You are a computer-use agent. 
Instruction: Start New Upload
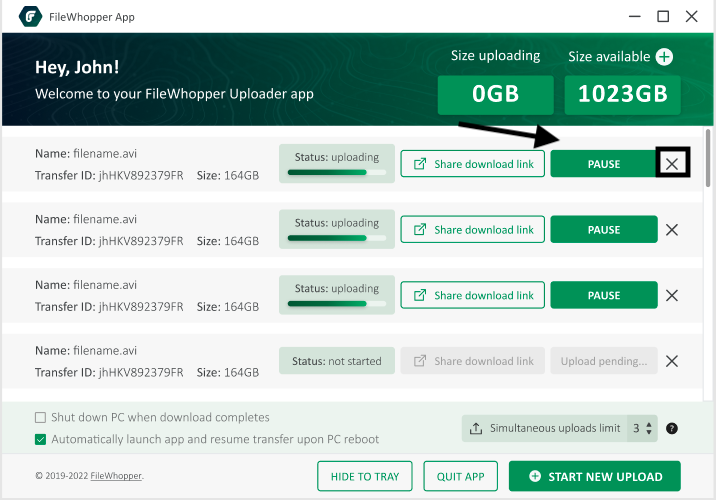coord(595,476)
